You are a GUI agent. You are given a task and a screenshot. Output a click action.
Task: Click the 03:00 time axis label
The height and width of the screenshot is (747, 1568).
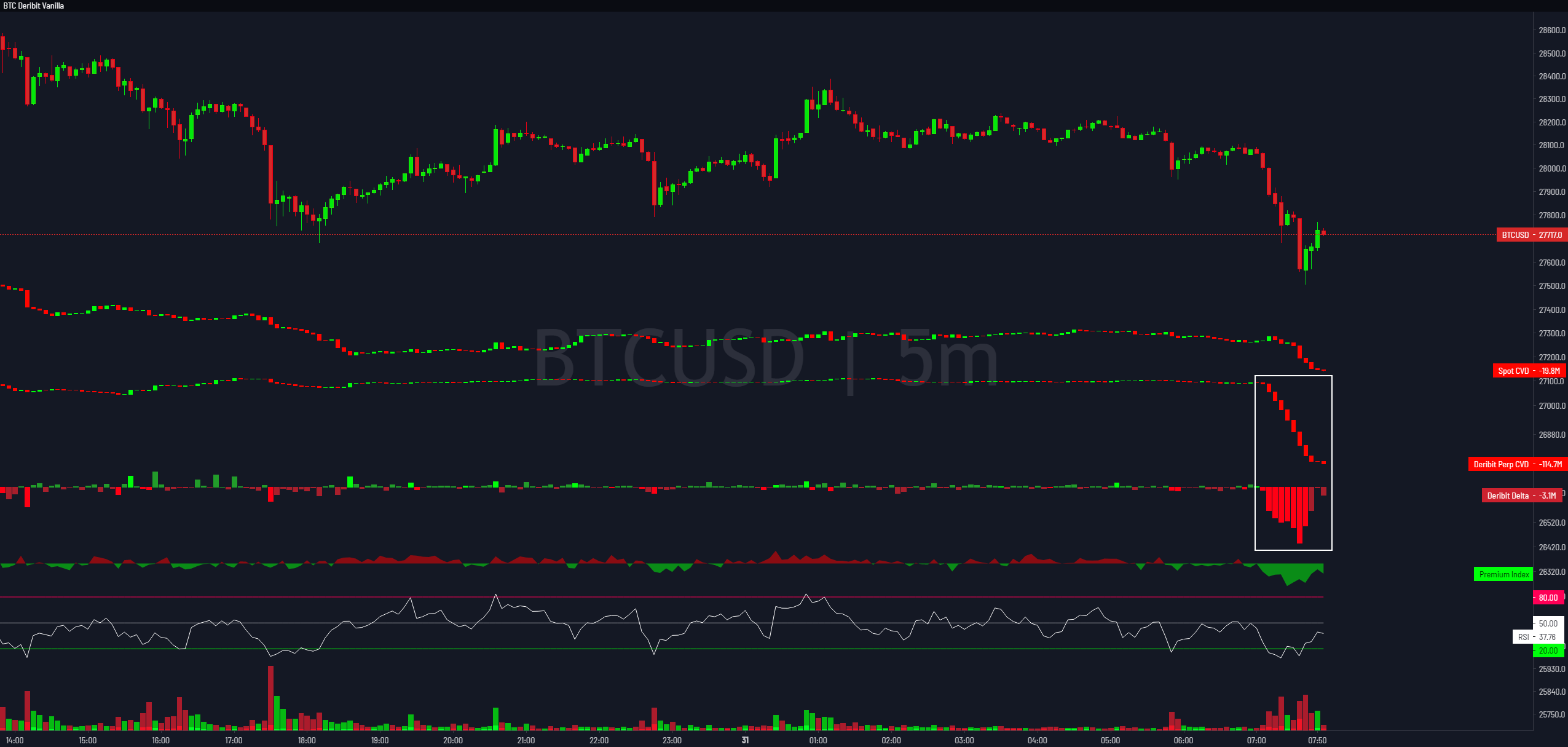tap(964, 740)
